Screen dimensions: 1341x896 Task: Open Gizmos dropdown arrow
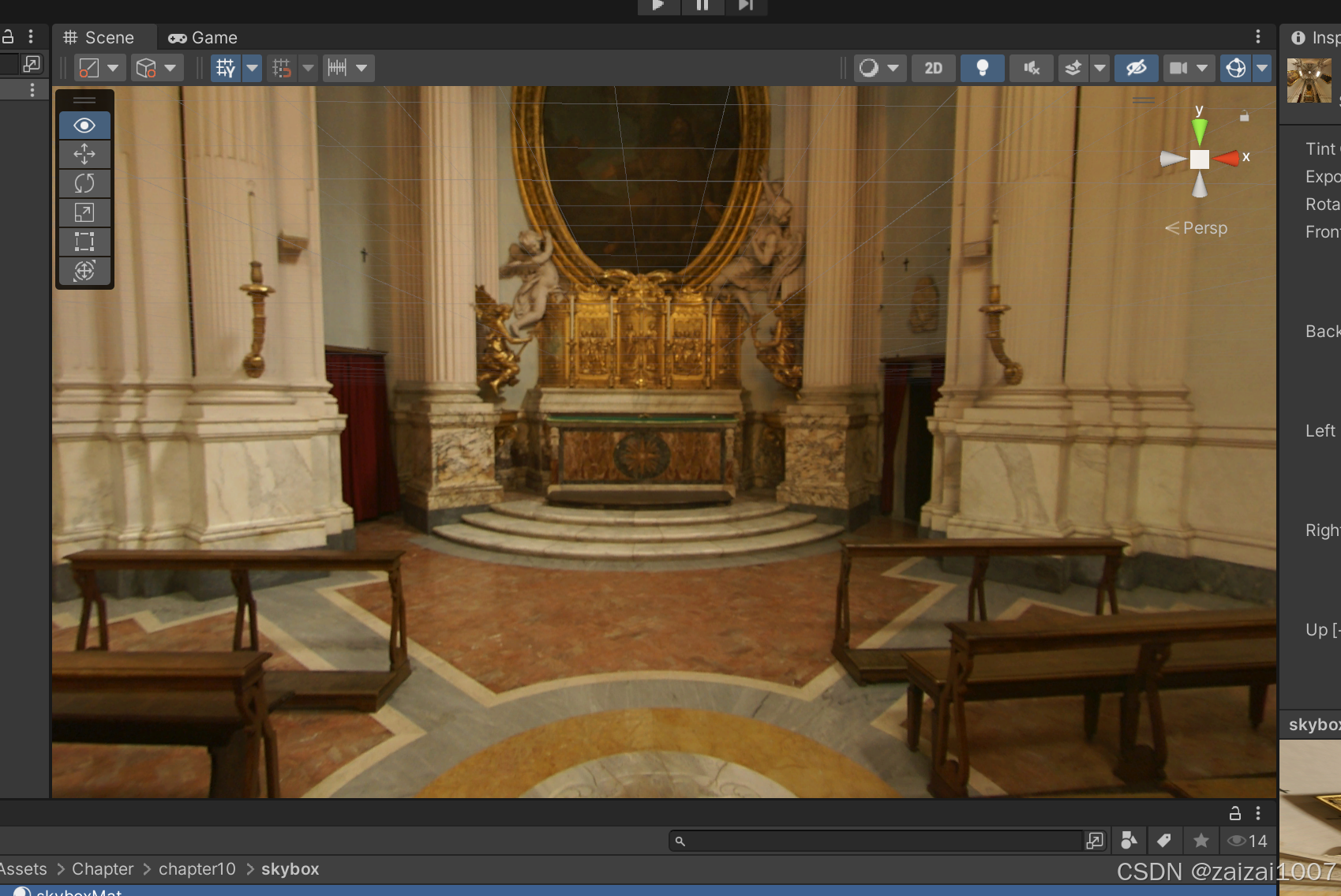pyautogui.click(x=1262, y=68)
